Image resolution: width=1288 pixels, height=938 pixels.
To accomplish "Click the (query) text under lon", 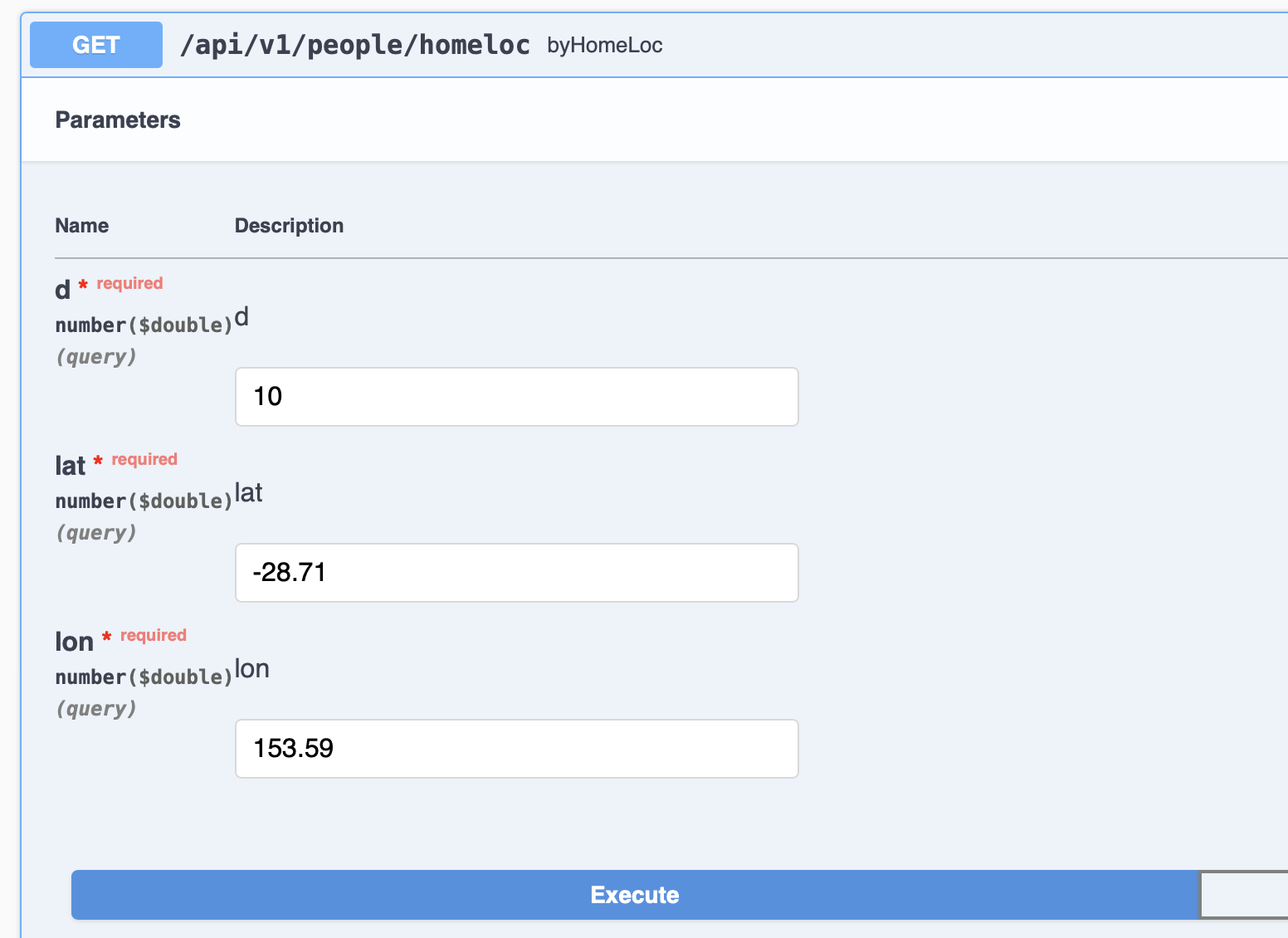I will (96, 709).
